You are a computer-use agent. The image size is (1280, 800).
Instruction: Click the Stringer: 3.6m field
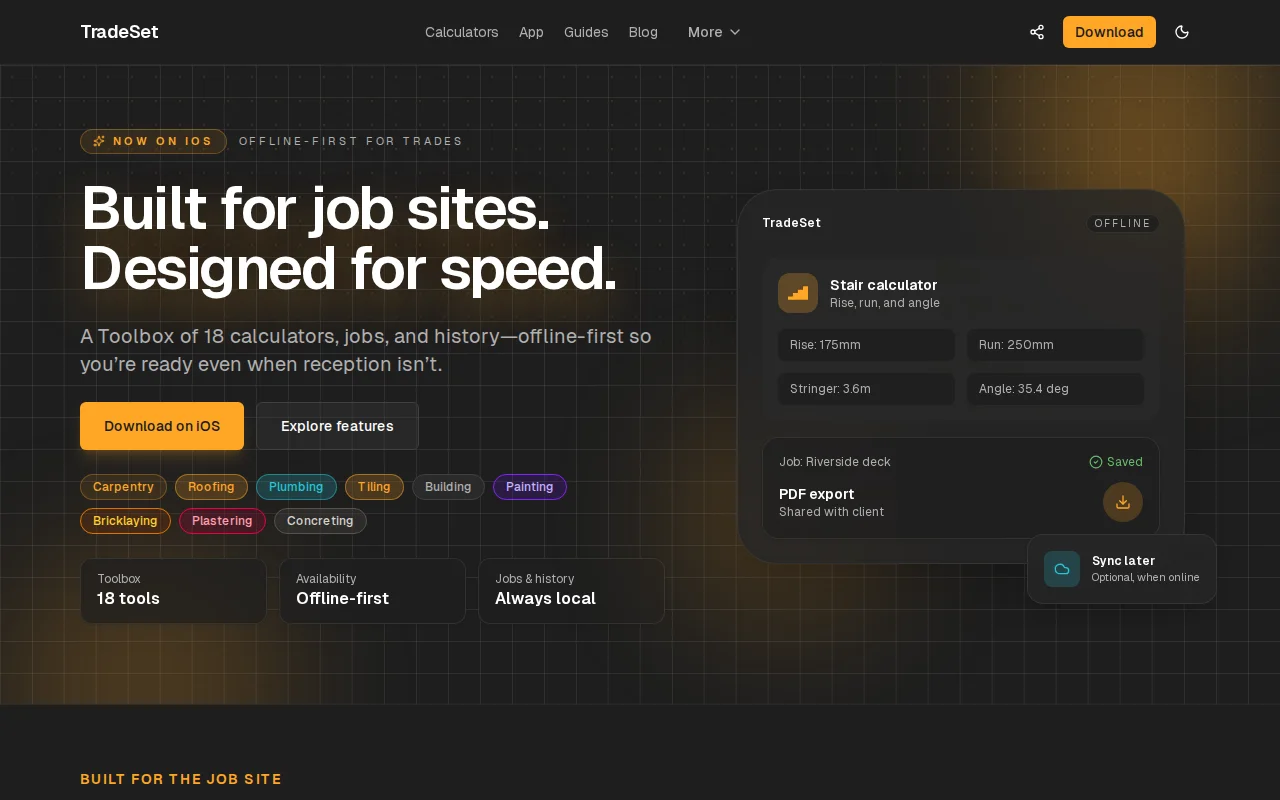[x=866, y=389]
